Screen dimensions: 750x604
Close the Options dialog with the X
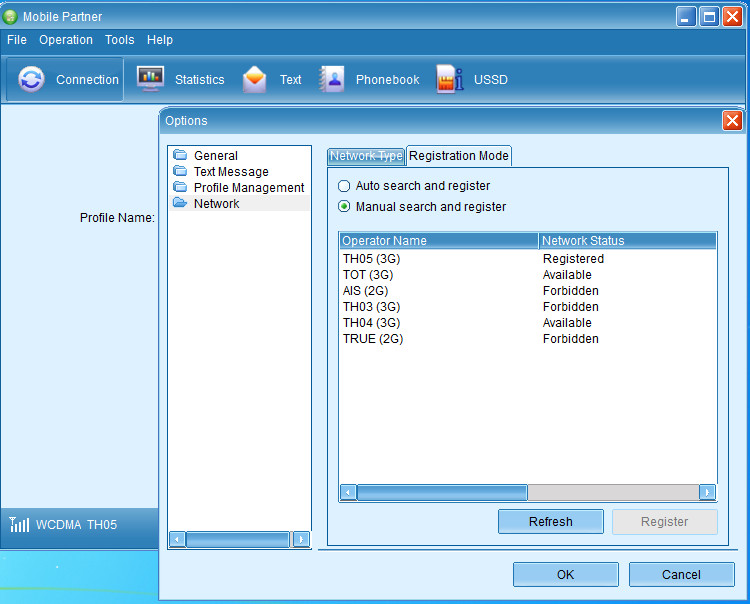click(x=732, y=121)
